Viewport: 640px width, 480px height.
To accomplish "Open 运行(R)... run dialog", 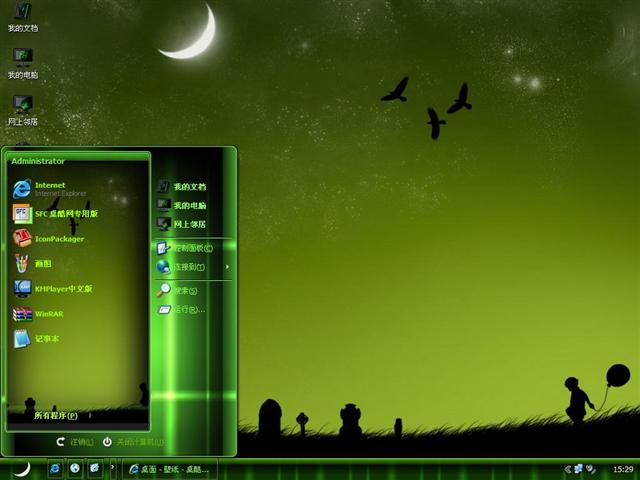I will pos(181,309).
